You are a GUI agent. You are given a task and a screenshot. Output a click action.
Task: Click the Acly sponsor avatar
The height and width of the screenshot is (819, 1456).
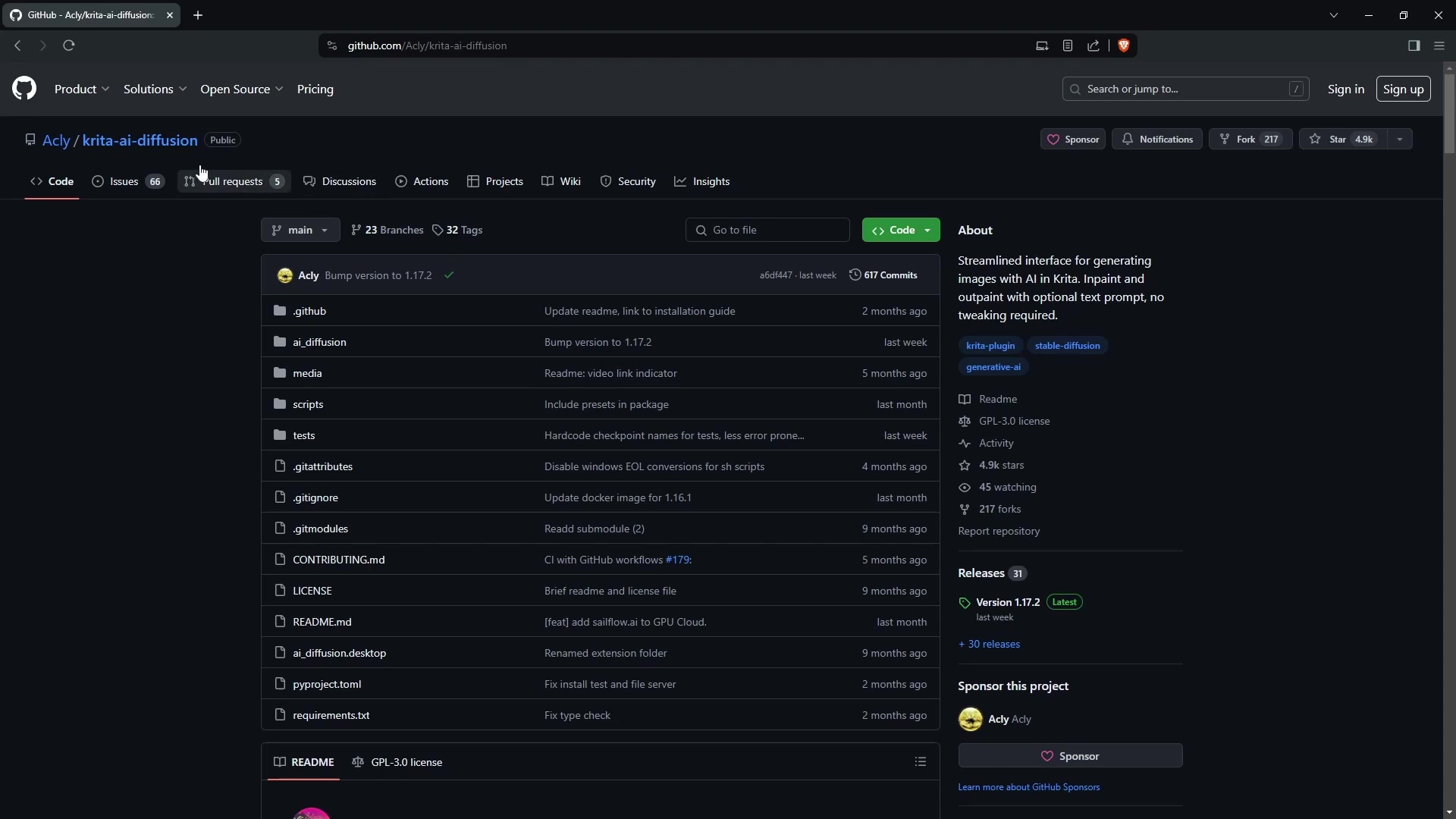pos(971,719)
